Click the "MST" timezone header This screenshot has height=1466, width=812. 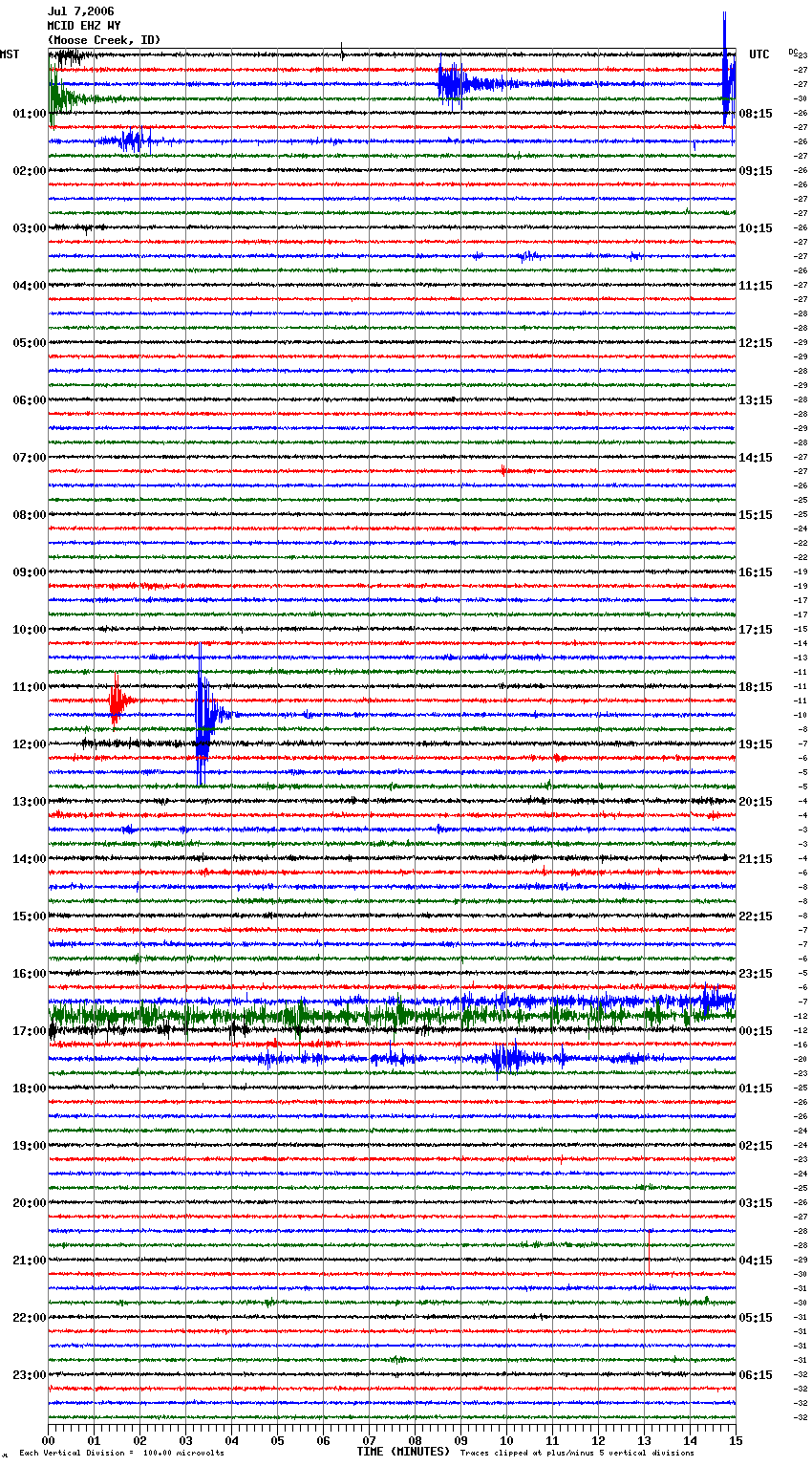[10, 54]
